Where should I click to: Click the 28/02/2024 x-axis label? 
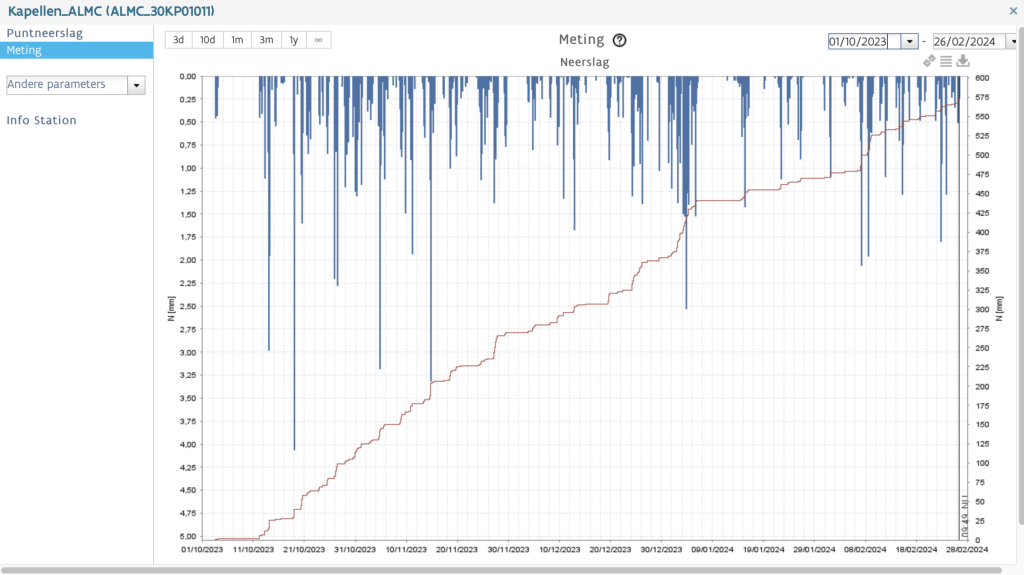(967, 550)
